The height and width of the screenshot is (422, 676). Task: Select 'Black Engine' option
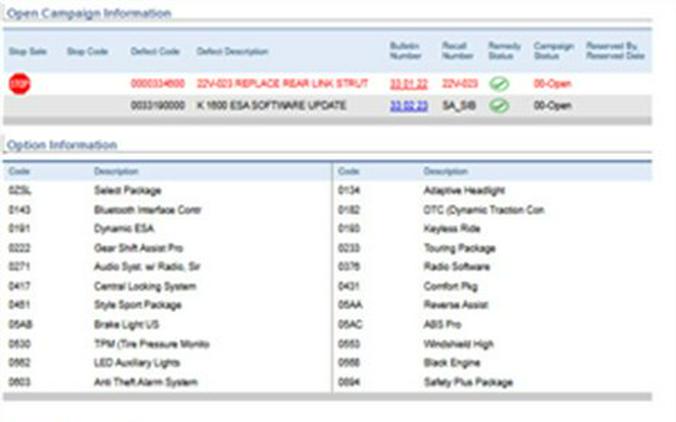pyautogui.click(x=452, y=363)
